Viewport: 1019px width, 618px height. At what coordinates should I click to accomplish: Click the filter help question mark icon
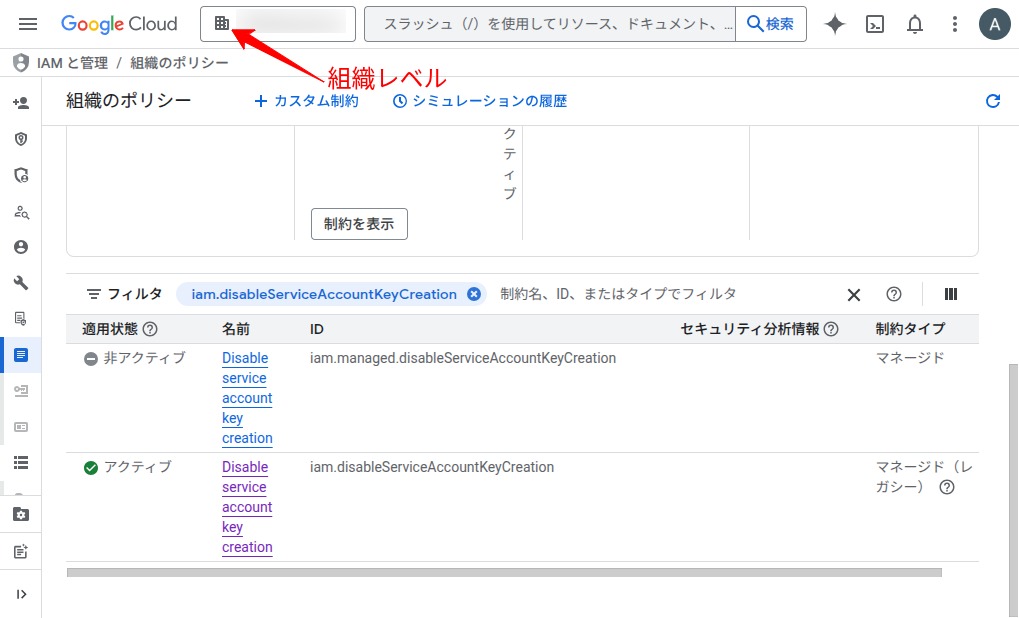(894, 294)
